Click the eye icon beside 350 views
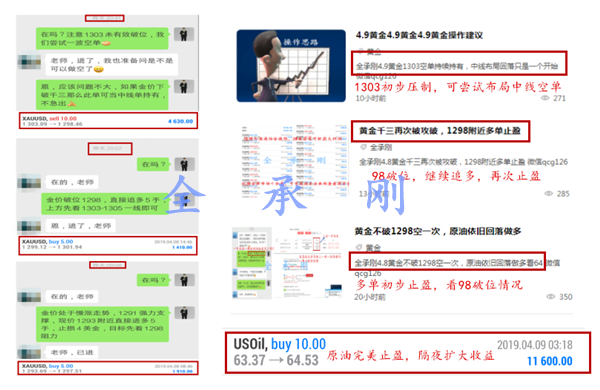 tap(550, 297)
